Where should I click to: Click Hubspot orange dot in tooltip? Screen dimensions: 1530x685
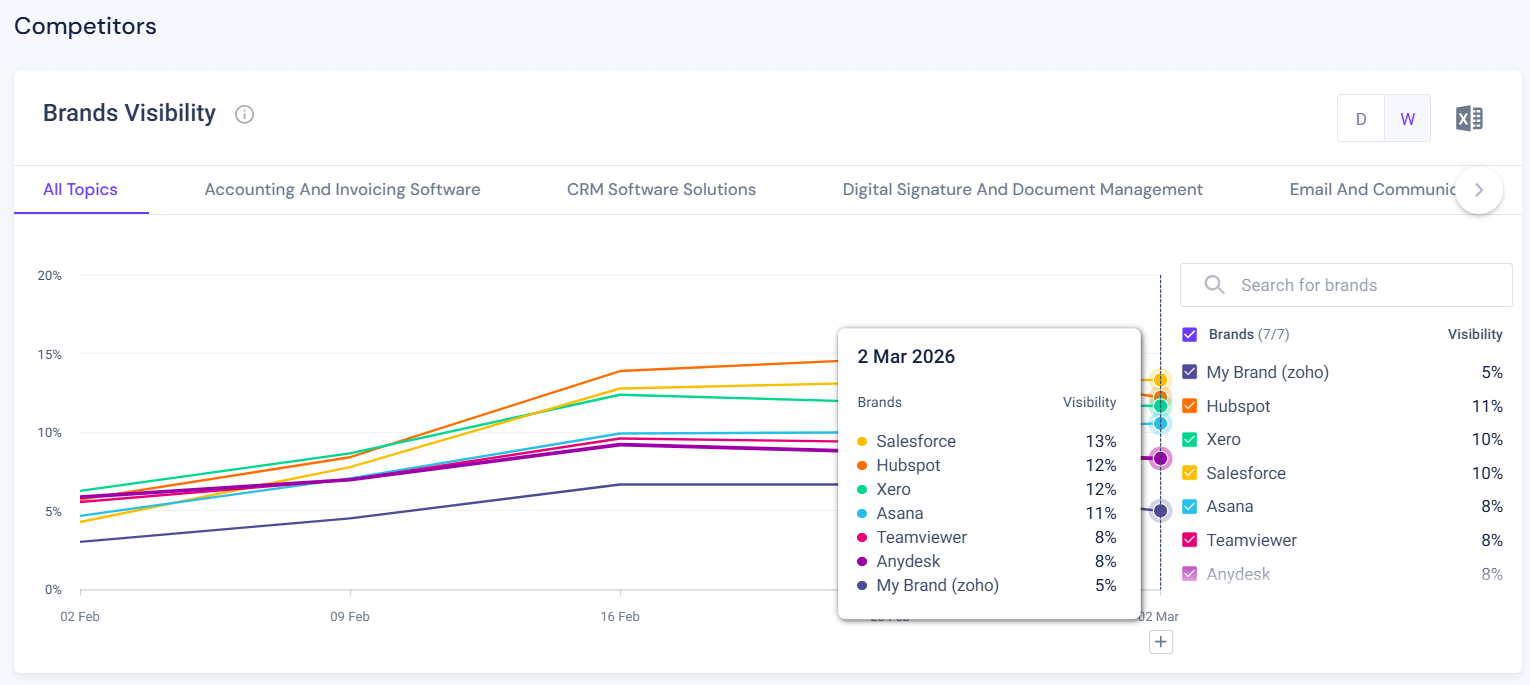coord(862,465)
